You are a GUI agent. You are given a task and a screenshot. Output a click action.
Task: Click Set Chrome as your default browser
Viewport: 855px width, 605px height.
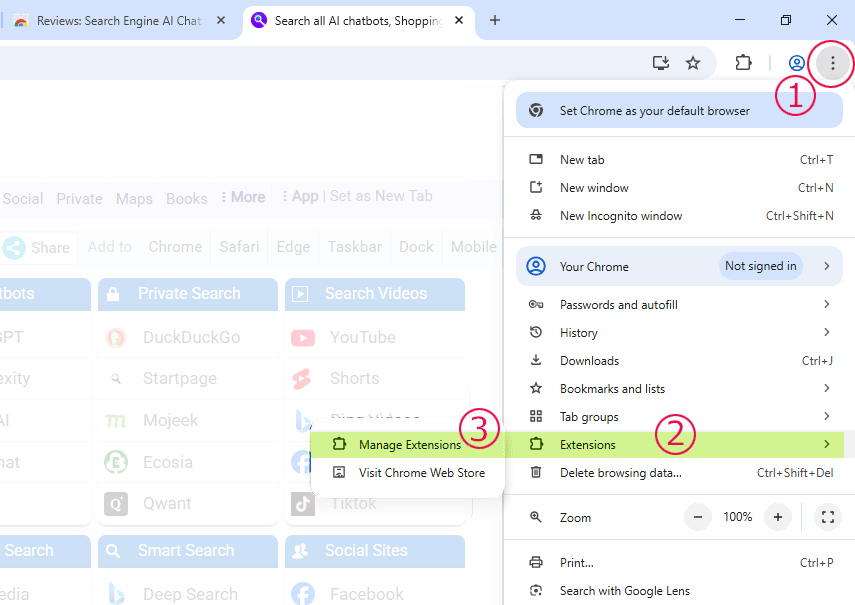pos(654,111)
